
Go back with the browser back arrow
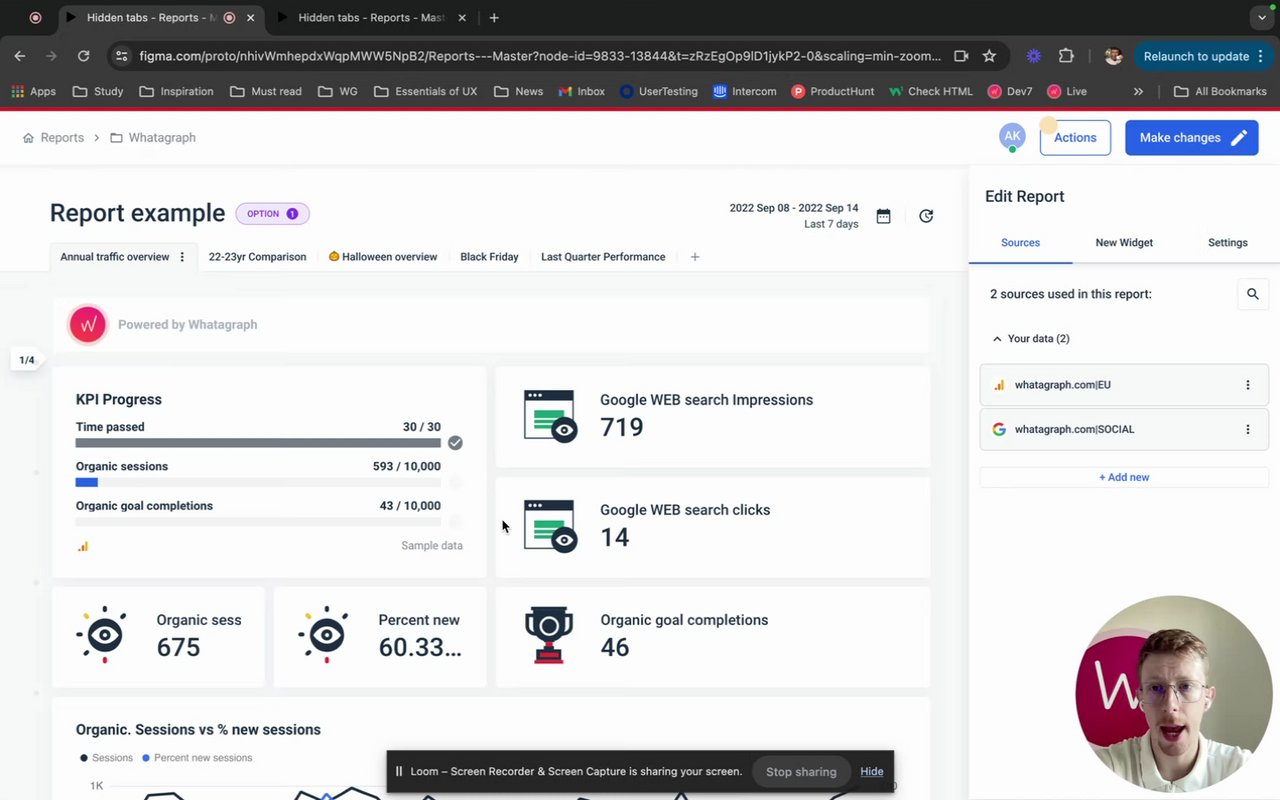[20, 56]
